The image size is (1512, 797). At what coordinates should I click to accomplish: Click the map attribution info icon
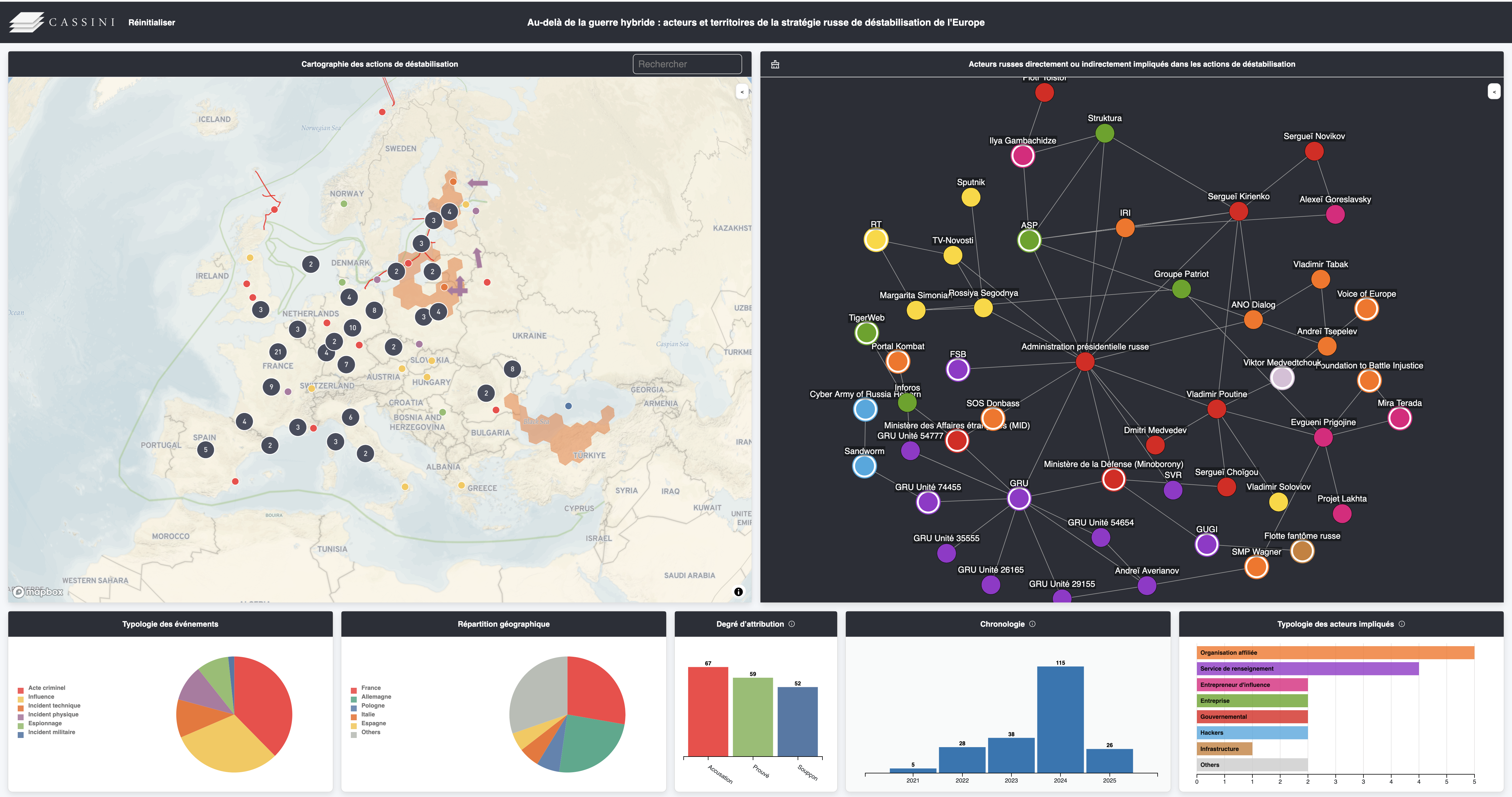pos(738,592)
